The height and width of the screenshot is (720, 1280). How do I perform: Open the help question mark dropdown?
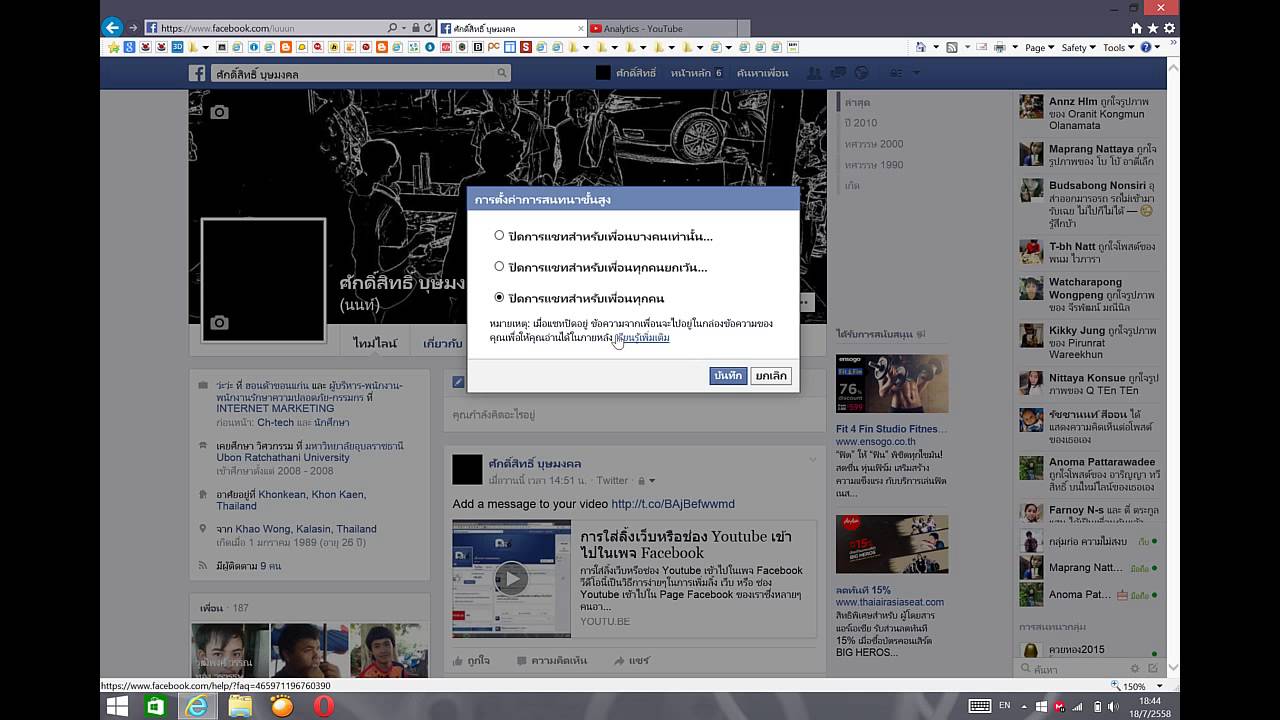pos(1150,47)
